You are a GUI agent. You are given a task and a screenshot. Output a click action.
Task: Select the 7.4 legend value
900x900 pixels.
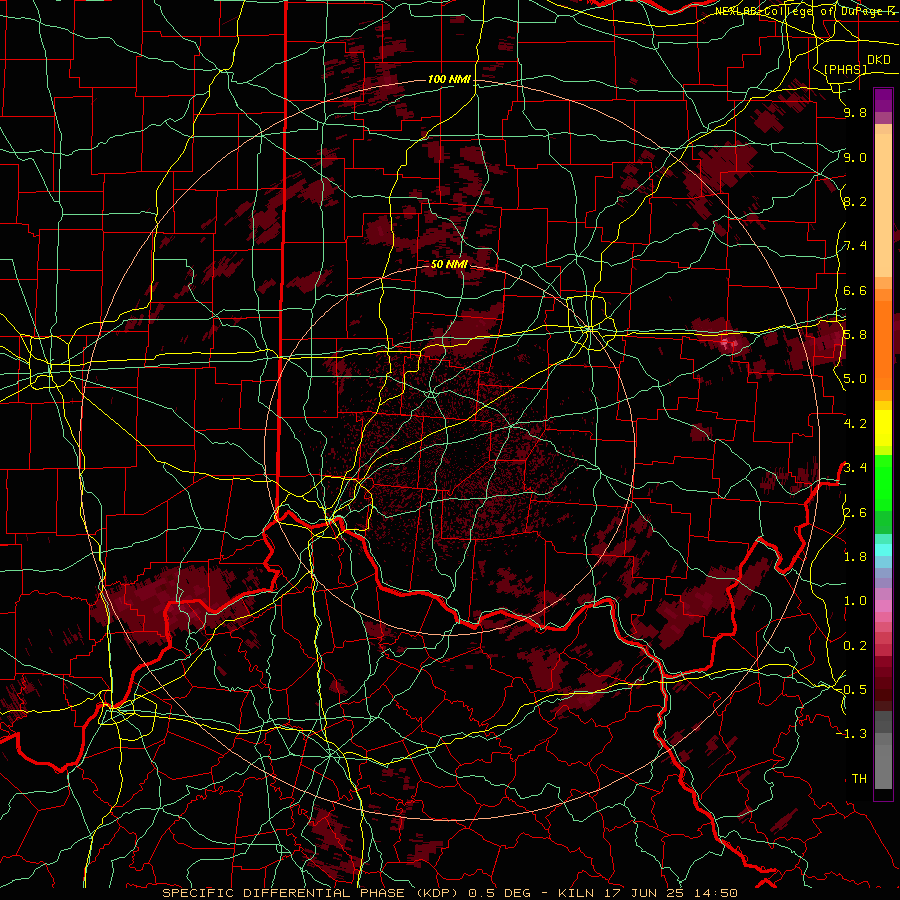click(x=855, y=246)
